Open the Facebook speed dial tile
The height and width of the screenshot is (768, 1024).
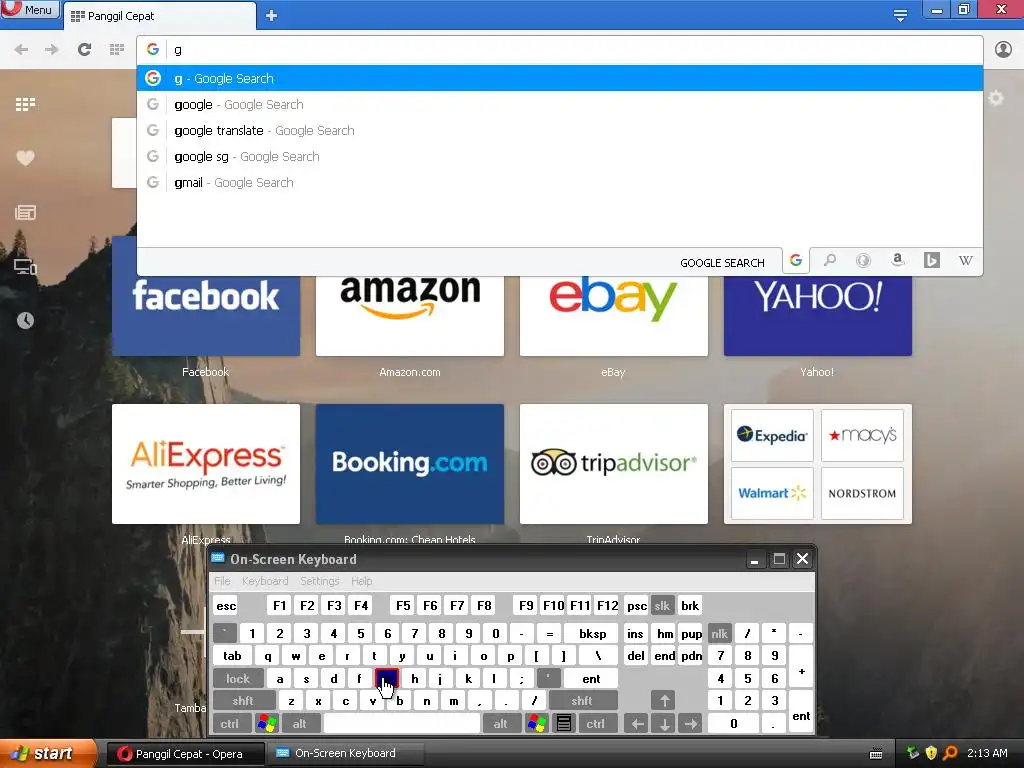click(x=206, y=315)
